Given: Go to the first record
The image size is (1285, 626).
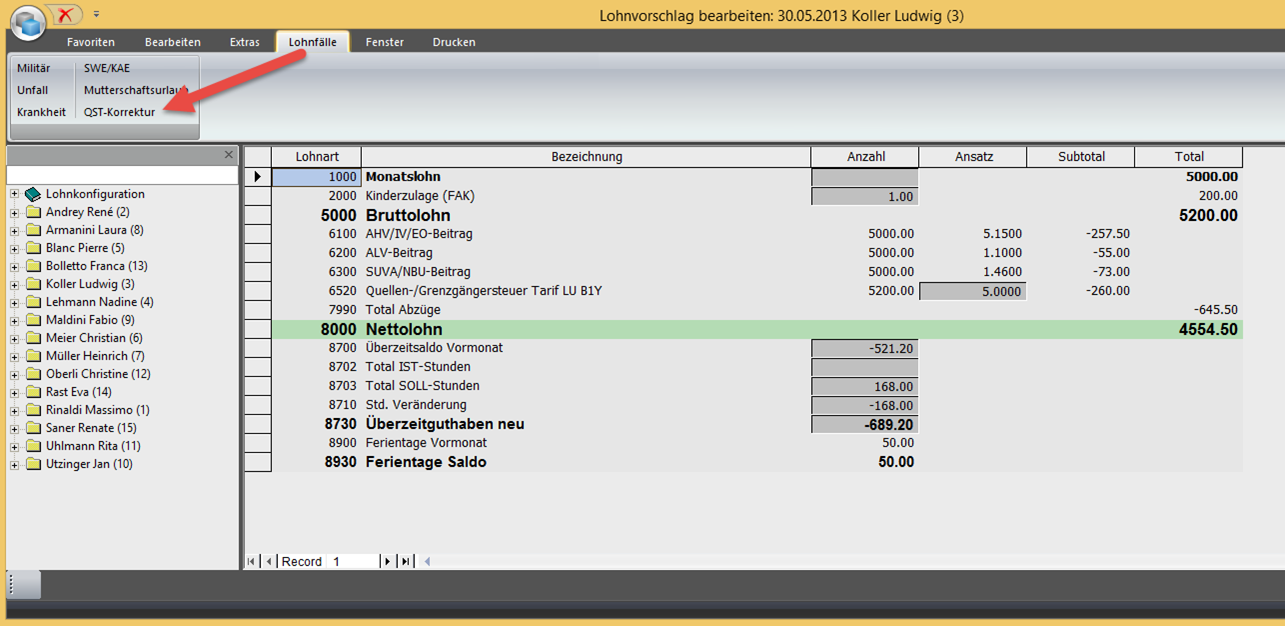Looking at the screenshot, I should [x=251, y=561].
